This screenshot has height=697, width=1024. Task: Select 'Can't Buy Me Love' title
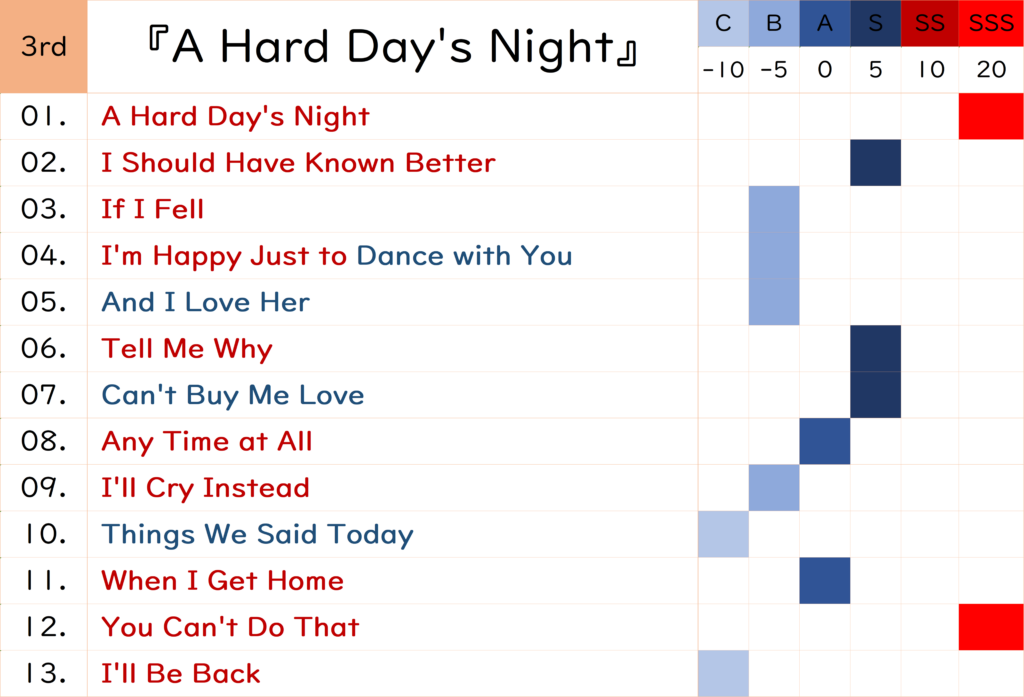[x=232, y=395]
